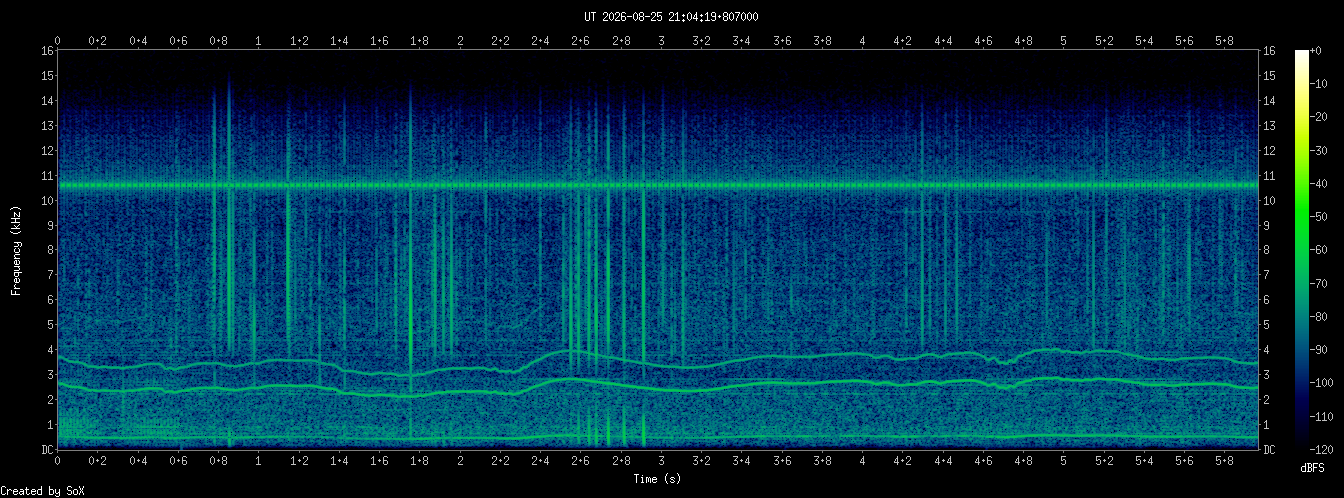Image resolution: width=1344 pixels, height=498 pixels.
Task: Select the 1 second tick on bottom time axis
Action: [259, 461]
